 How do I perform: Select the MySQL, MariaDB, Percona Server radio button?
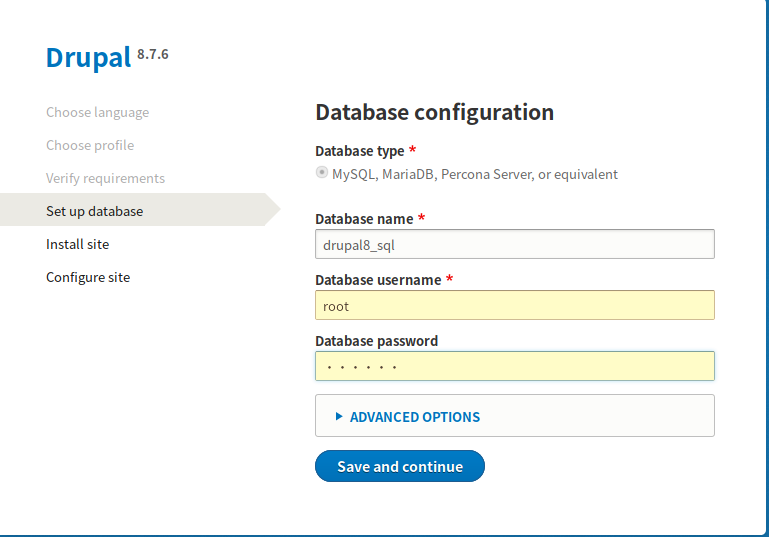(322, 173)
